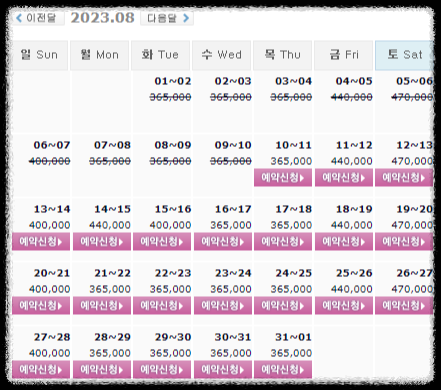Reserve the 14~15 night

[x=102, y=241]
